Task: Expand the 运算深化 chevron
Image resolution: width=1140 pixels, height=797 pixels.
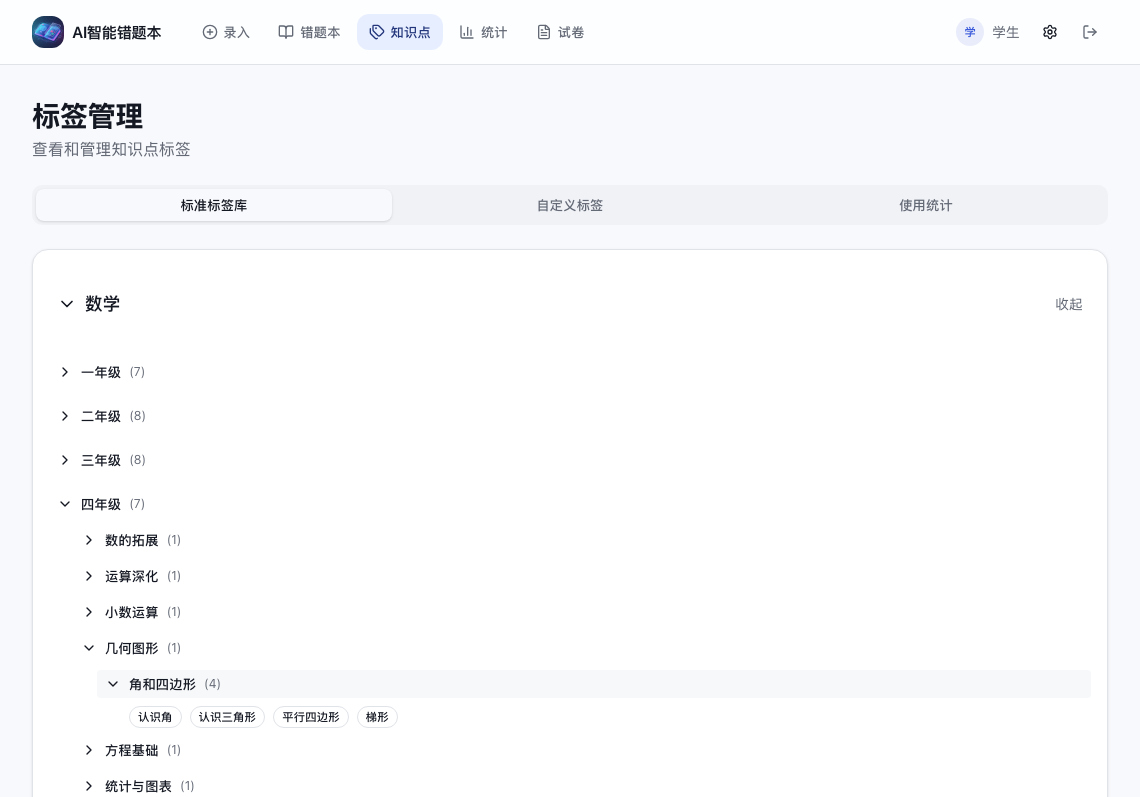Action: point(89,576)
